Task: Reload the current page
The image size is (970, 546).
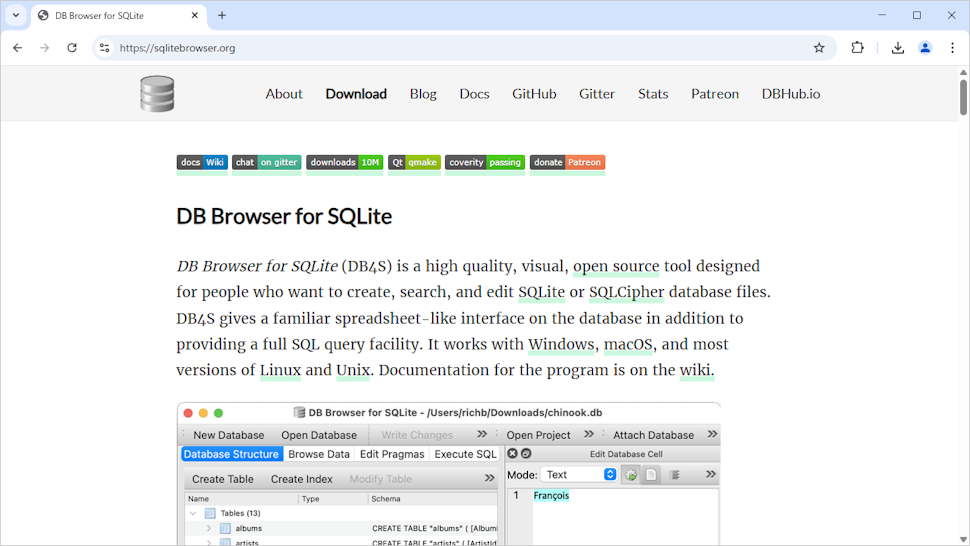Action: (x=72, y=48)
